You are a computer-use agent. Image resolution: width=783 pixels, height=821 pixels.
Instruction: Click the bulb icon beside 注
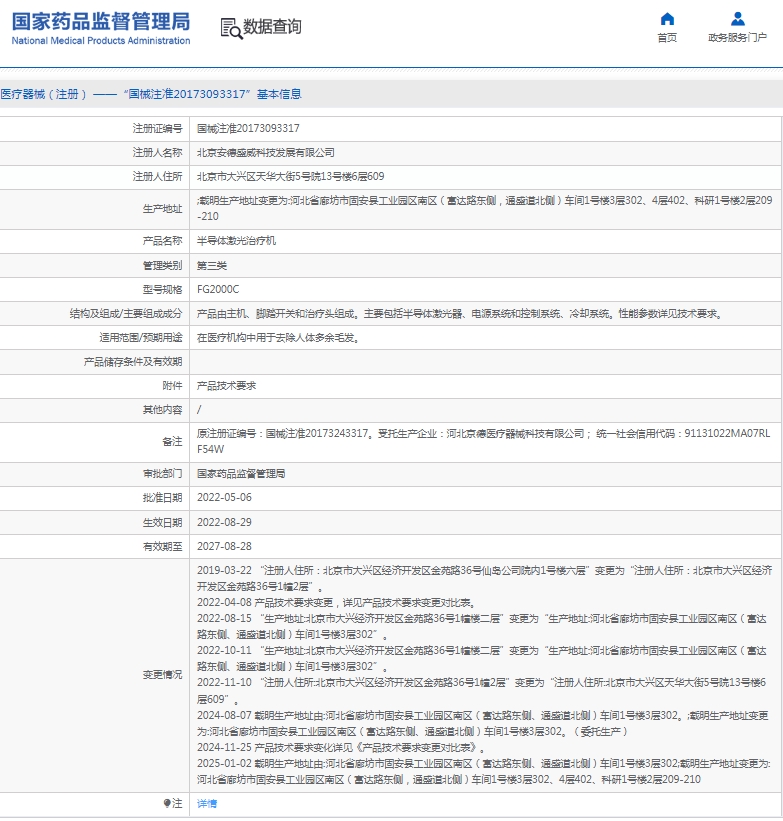click(x=167, y=803)
